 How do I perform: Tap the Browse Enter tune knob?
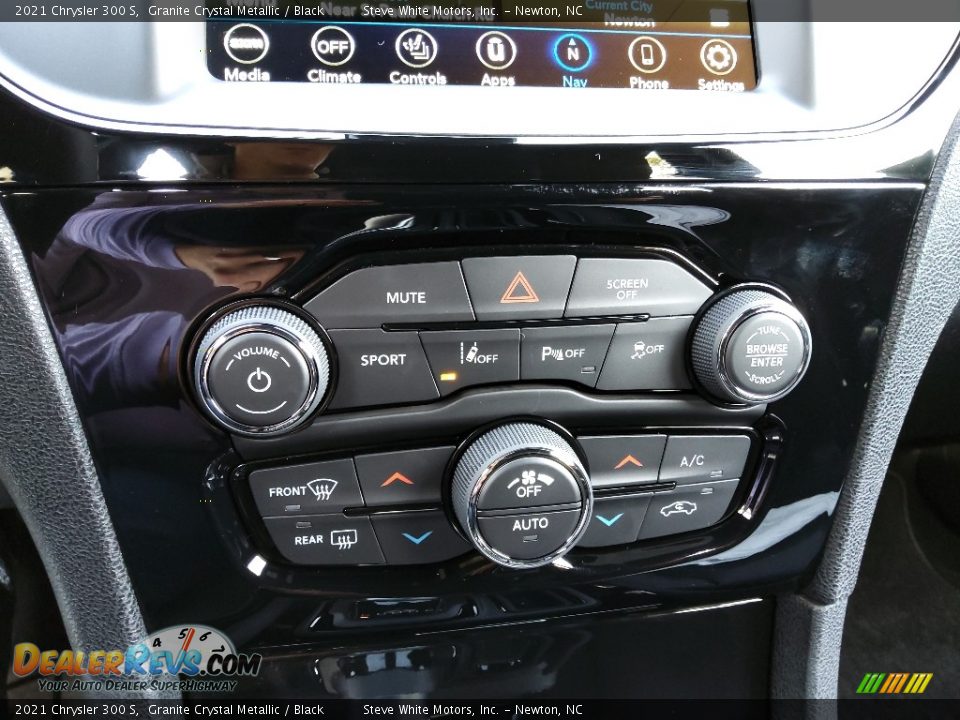point(768,352)
